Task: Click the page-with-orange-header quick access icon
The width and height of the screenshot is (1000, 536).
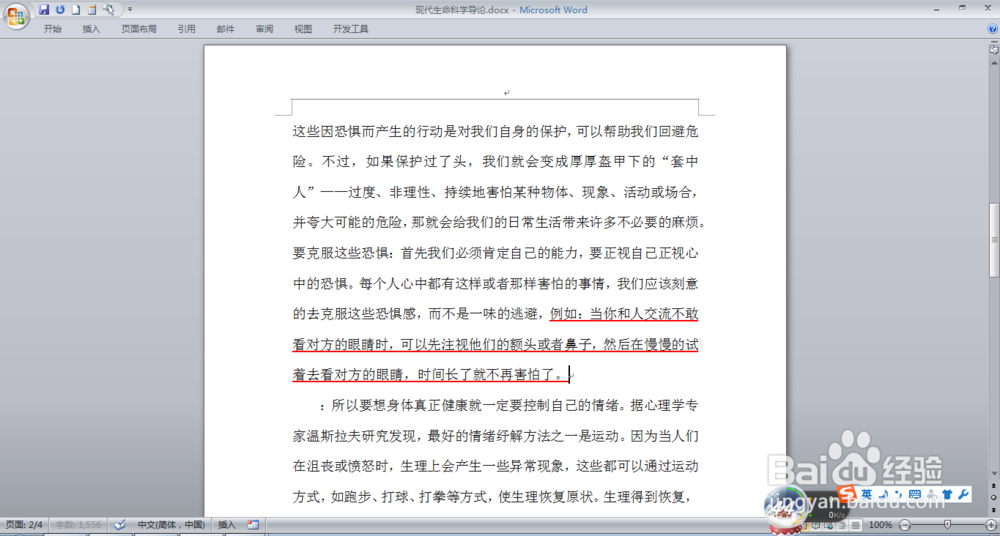Action: coord(92,10)
